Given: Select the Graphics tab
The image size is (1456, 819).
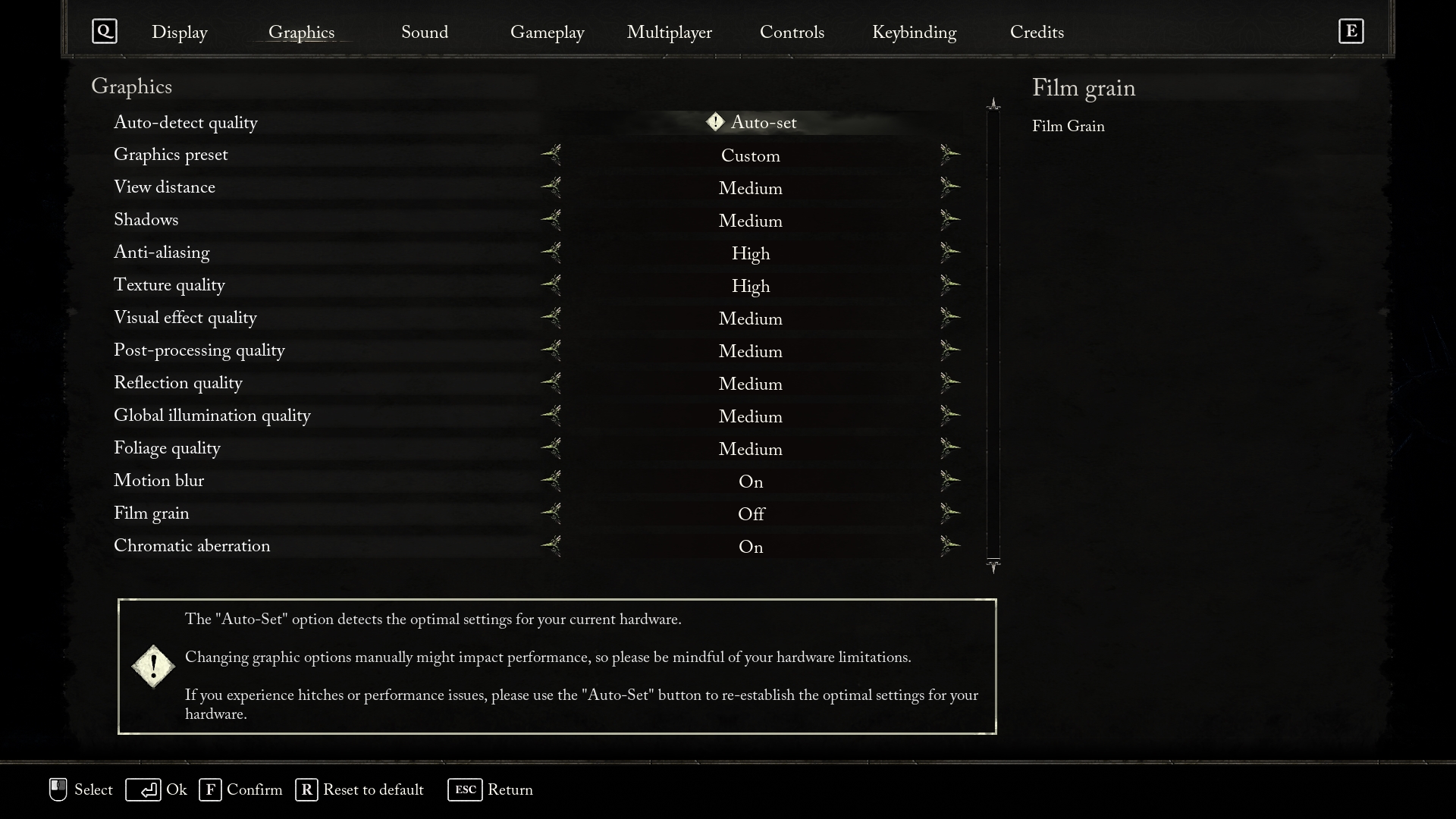Looking at the screenshot, I should click(301, 32).
